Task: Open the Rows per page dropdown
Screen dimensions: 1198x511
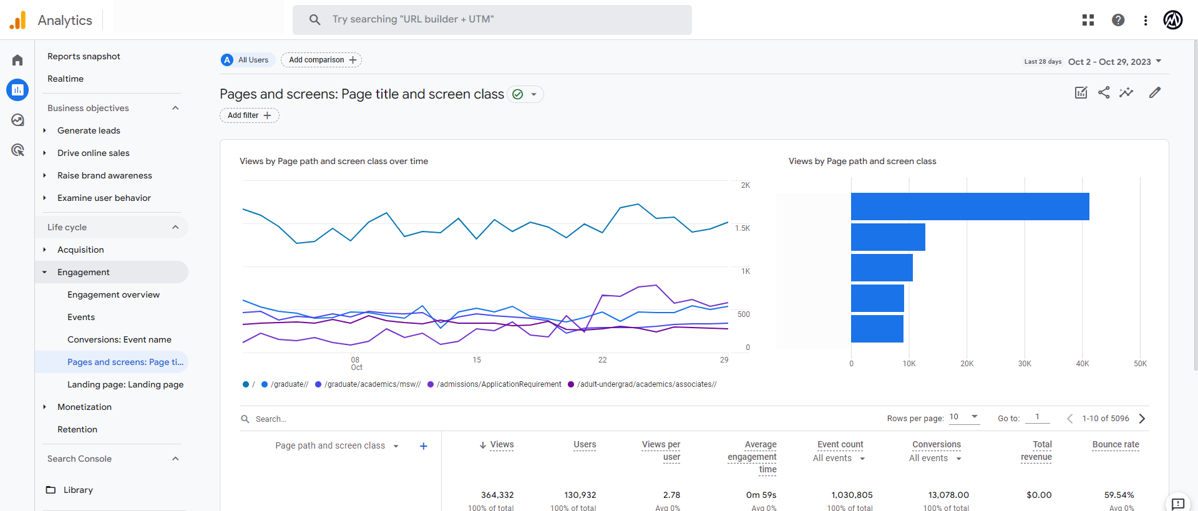Action: (x=964, y=417)
